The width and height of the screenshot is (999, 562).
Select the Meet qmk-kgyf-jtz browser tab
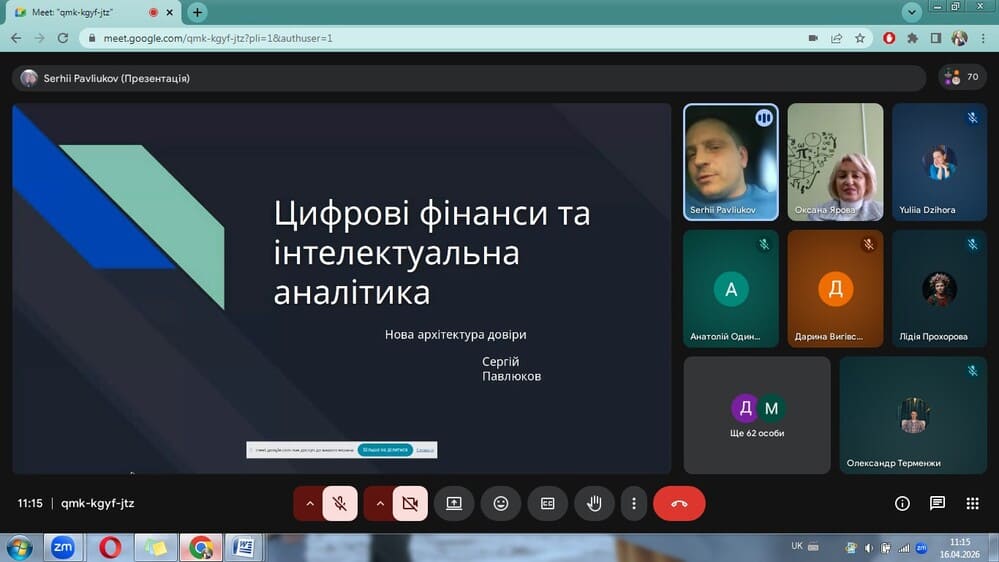pyautogui.click(x=80, y=12)
